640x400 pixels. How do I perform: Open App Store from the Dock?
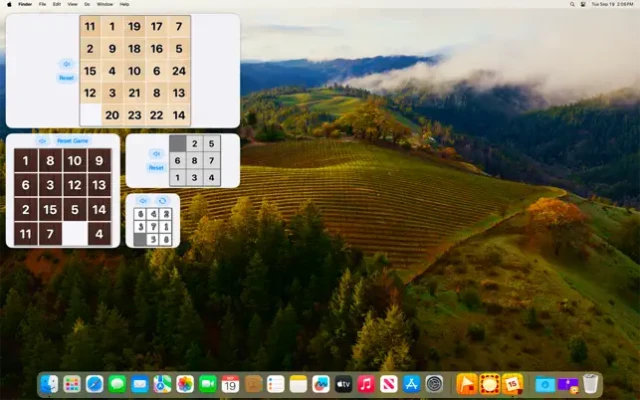[411, 384]
